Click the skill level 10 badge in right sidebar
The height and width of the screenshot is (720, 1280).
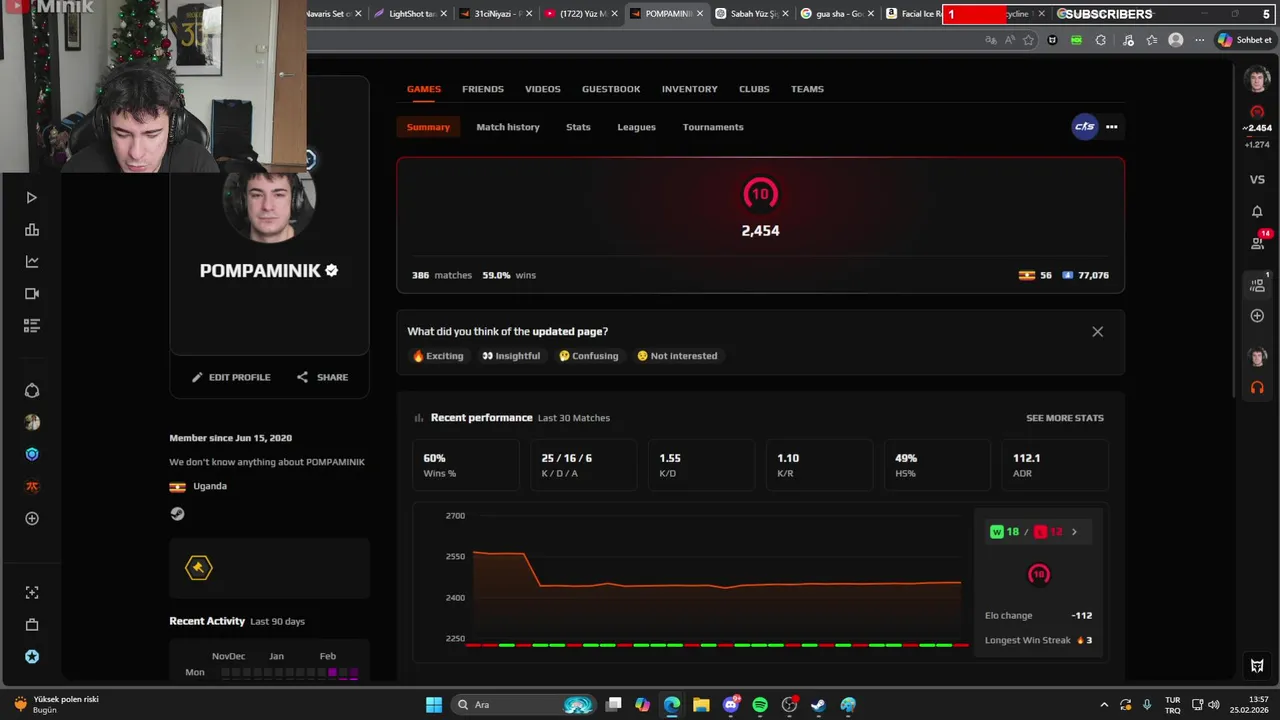tap(1257, 112)
